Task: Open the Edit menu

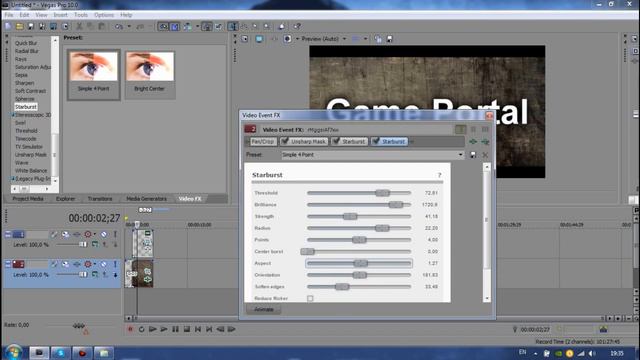Action: (24, 15)
